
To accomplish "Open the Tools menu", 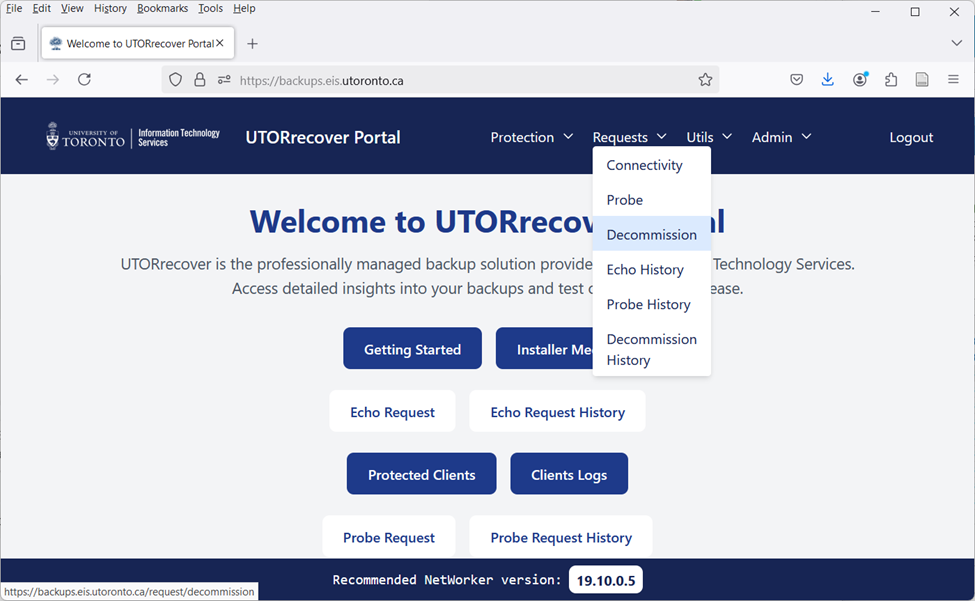I will click(x=210, y=9).
